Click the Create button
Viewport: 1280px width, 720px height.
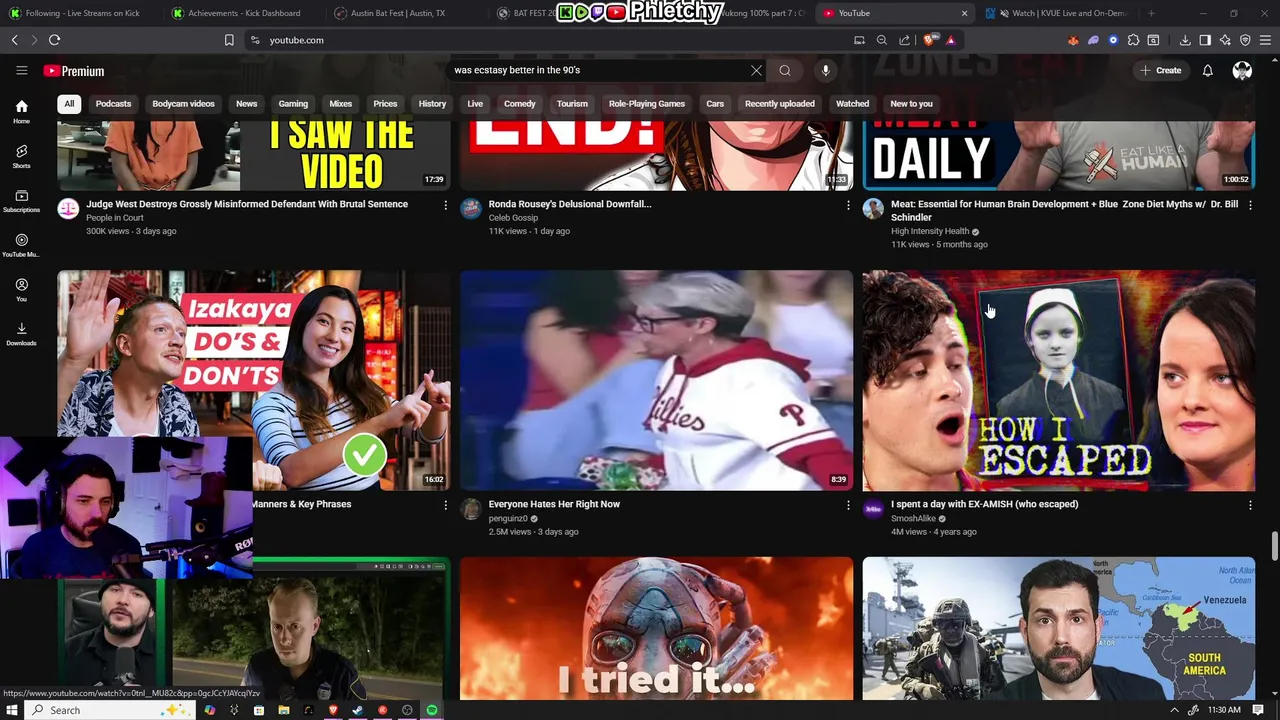pos(1161,70)
